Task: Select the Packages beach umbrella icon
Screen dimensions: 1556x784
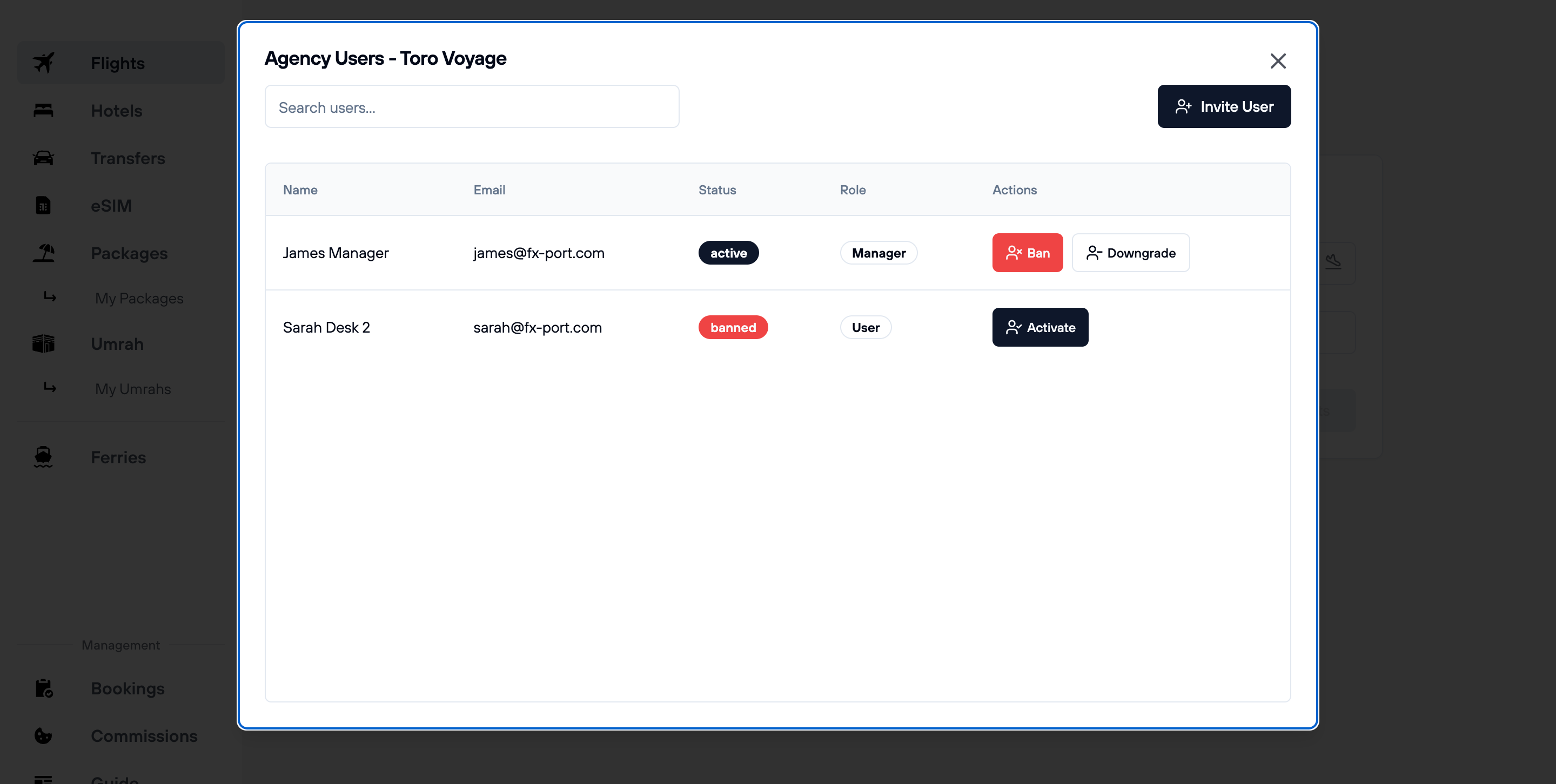Action: point(43,253)
